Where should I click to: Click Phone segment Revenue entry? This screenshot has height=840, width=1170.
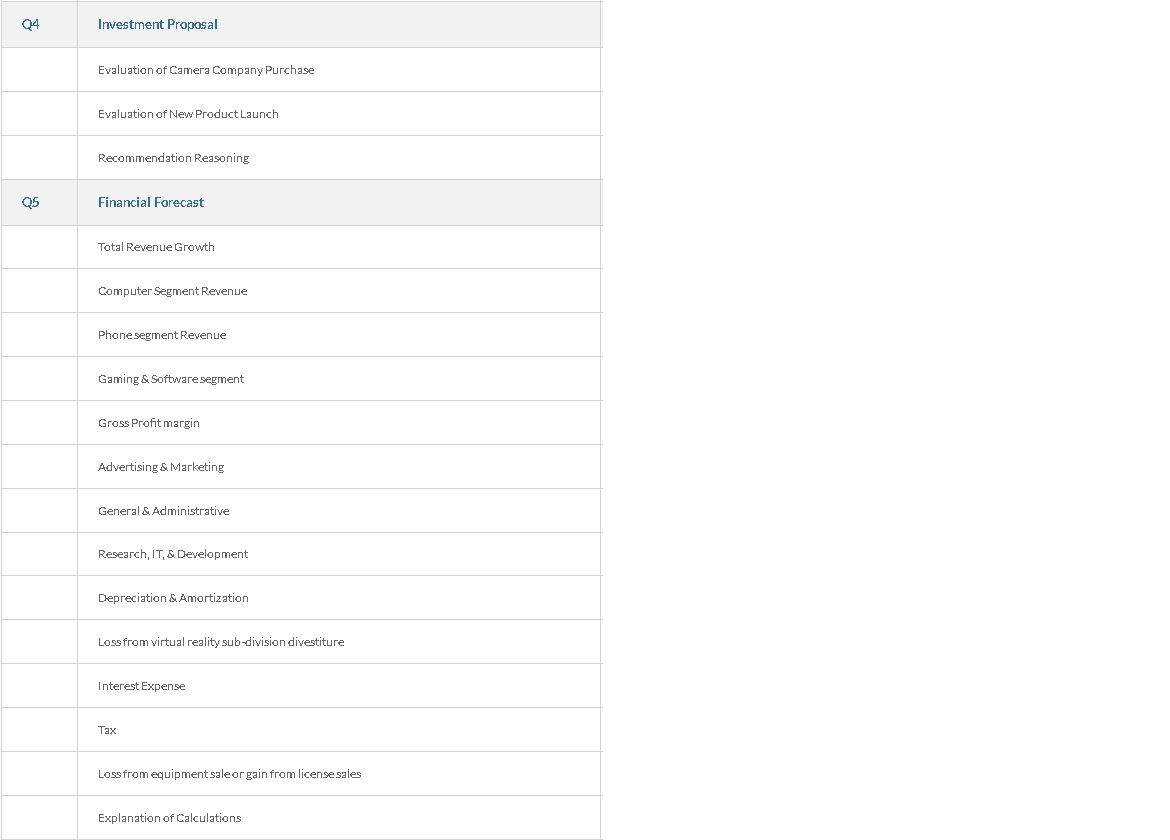click(x=162, y=335)
